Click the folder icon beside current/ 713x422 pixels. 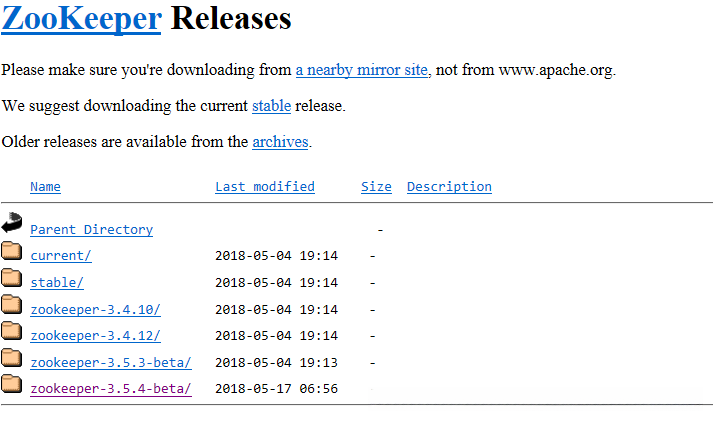pos(12,251)
